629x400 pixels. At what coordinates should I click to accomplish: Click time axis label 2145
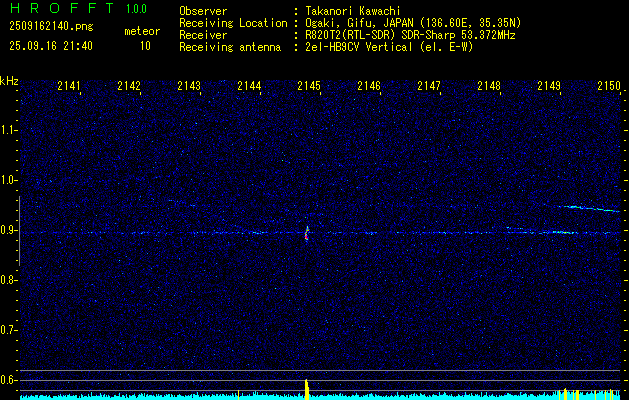pyautogui.click(x=309, y=85)
